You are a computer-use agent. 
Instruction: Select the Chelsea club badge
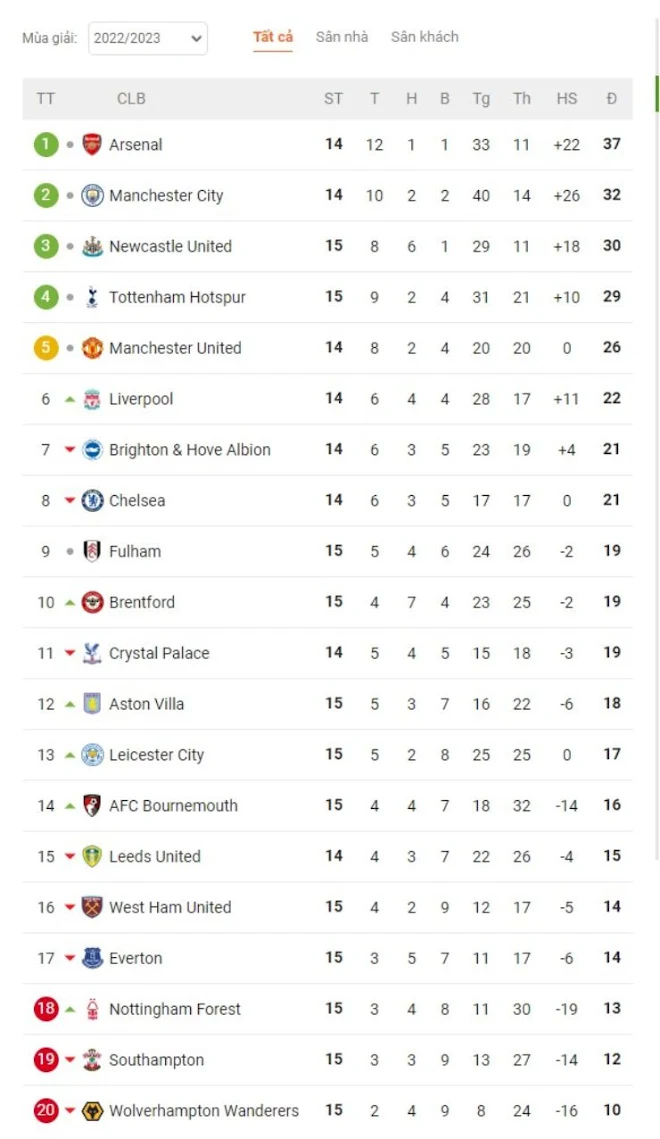tap(92, 500)
